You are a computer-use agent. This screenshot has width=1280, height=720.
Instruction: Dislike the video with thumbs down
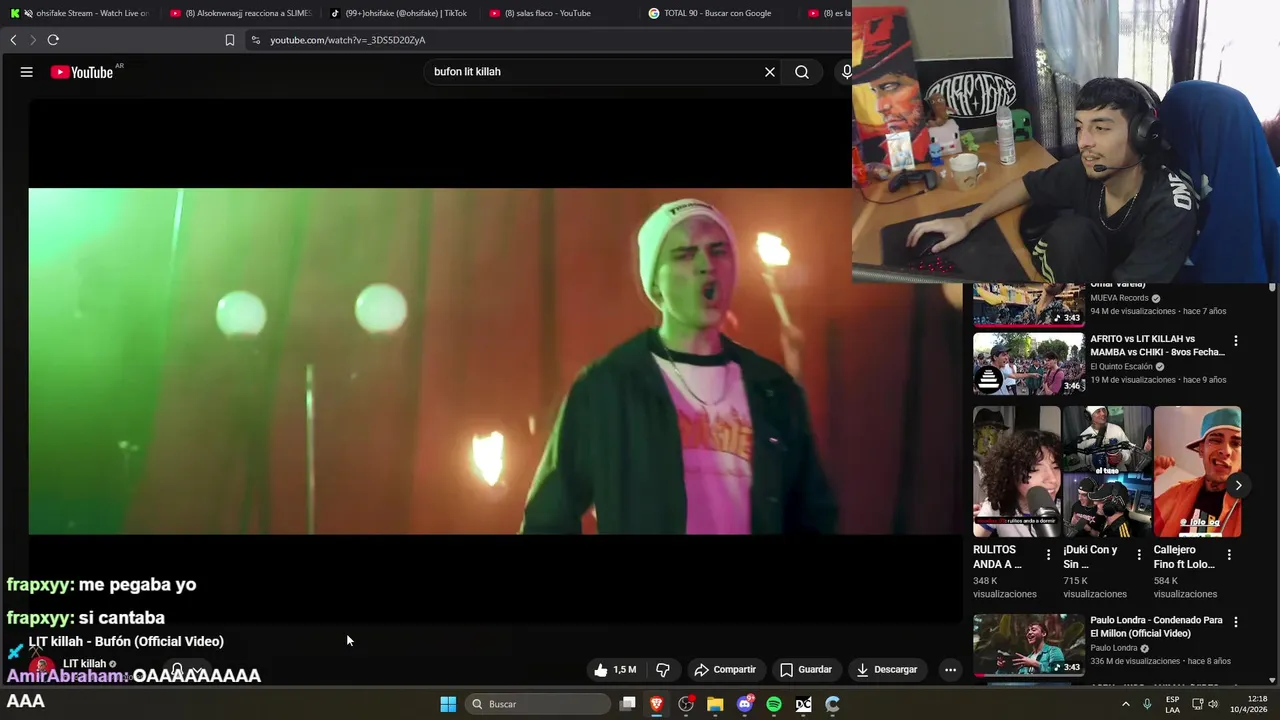click(662, 670)
